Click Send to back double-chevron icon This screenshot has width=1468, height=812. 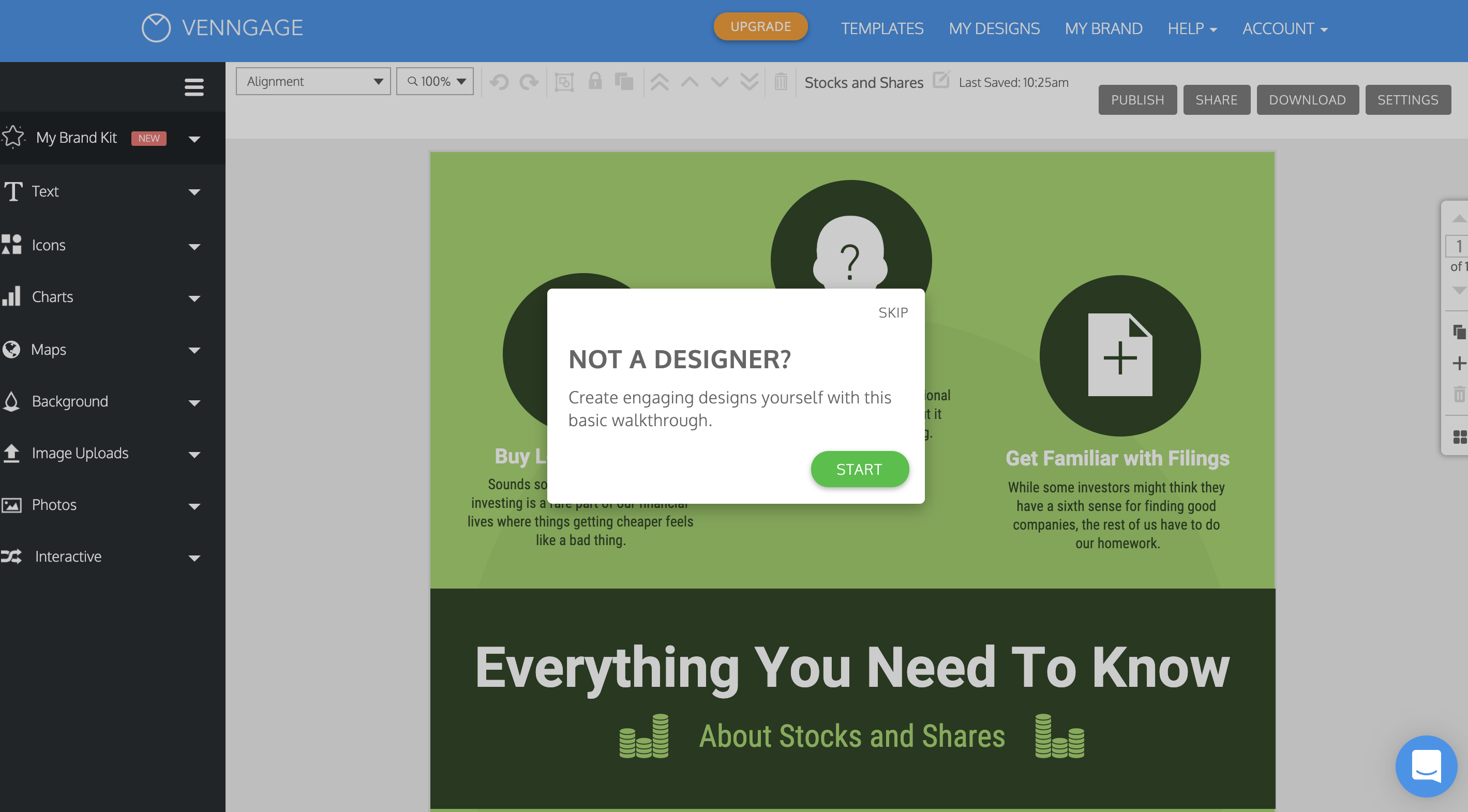pyautogui.click(x=750, y=82)
